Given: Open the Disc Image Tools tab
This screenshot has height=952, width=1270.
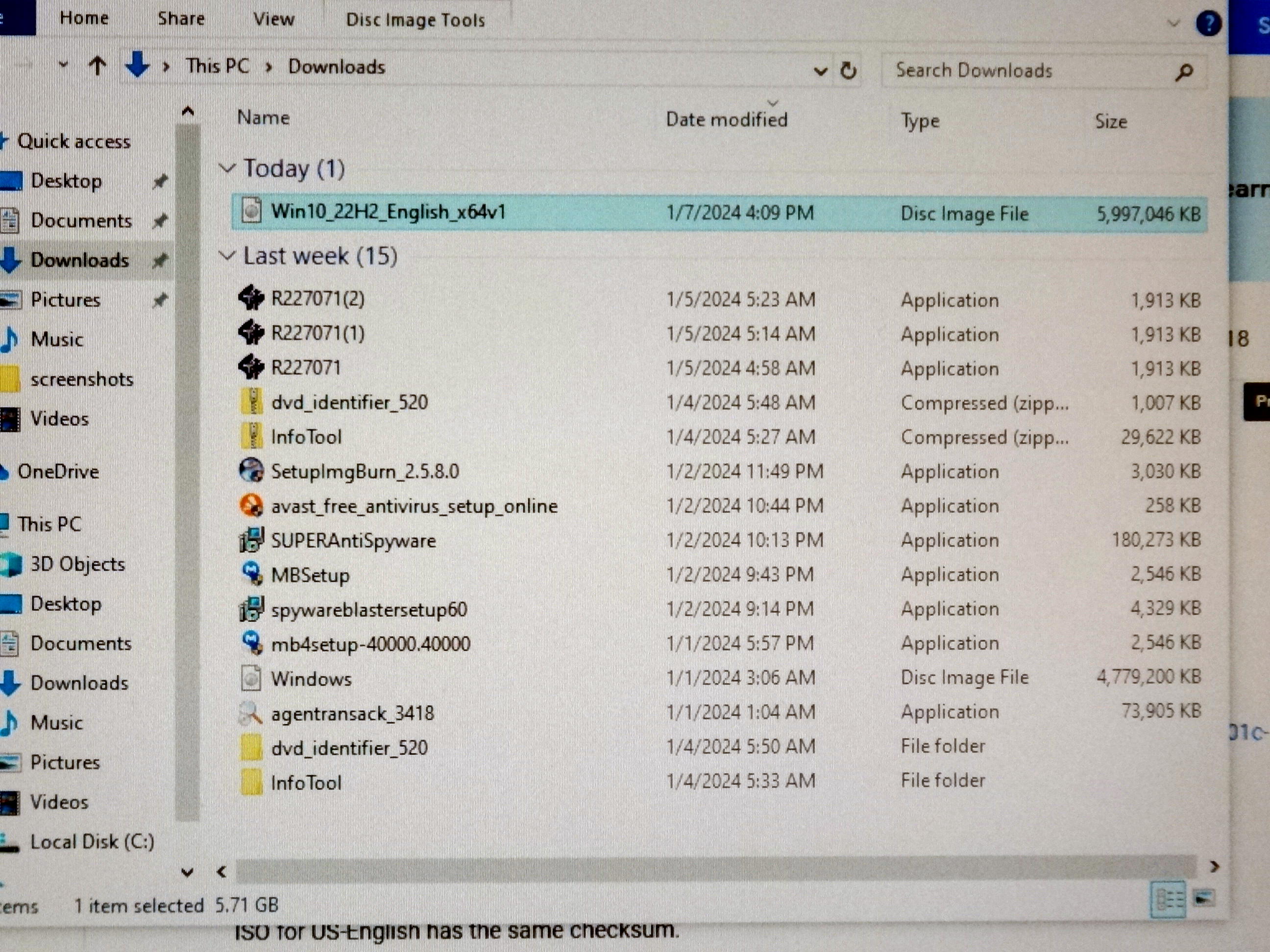Looking at the screenshot, I should pos(415,20).
